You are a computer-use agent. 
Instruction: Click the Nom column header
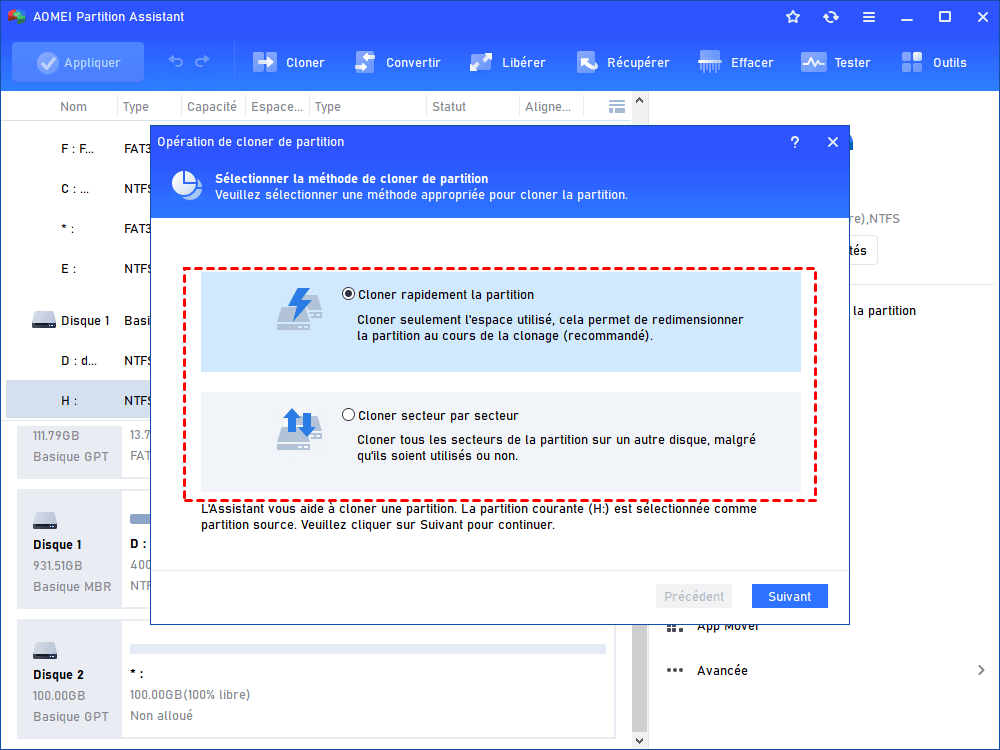[73, 107]
